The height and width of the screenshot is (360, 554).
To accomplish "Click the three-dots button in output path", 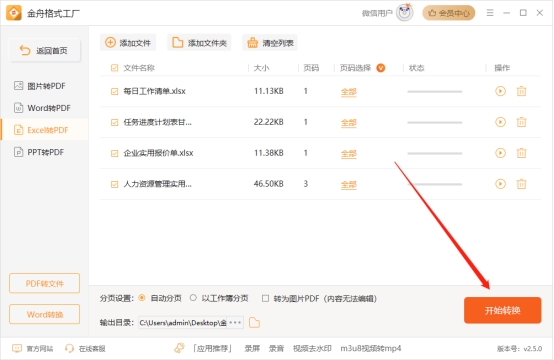I will click(235, 323).
